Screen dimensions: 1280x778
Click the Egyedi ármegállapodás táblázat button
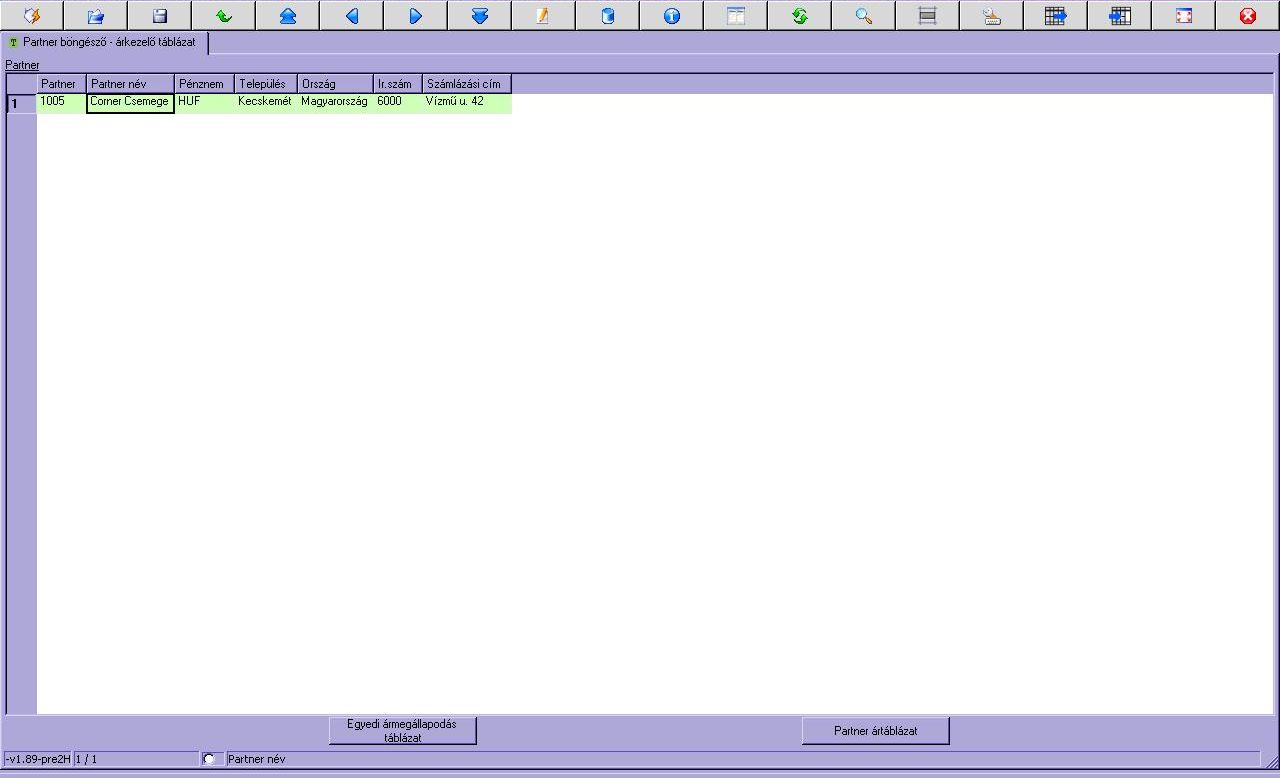[x=402, y=731]
